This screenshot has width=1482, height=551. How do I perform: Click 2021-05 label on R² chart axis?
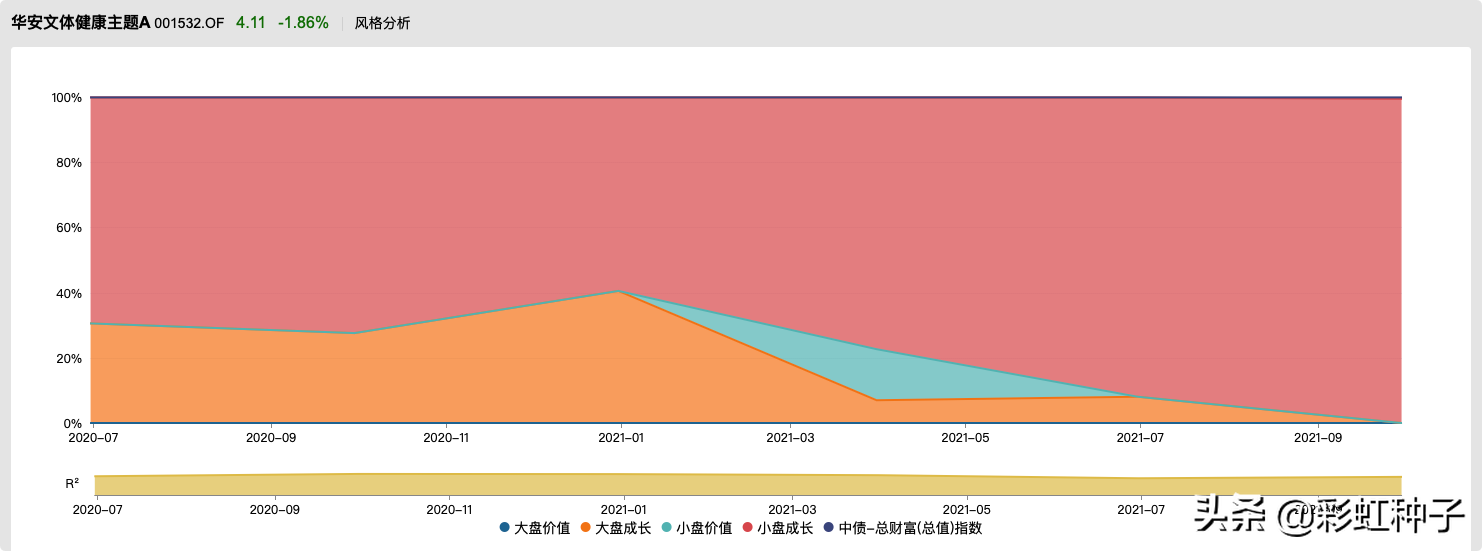[x=968, y=509]
